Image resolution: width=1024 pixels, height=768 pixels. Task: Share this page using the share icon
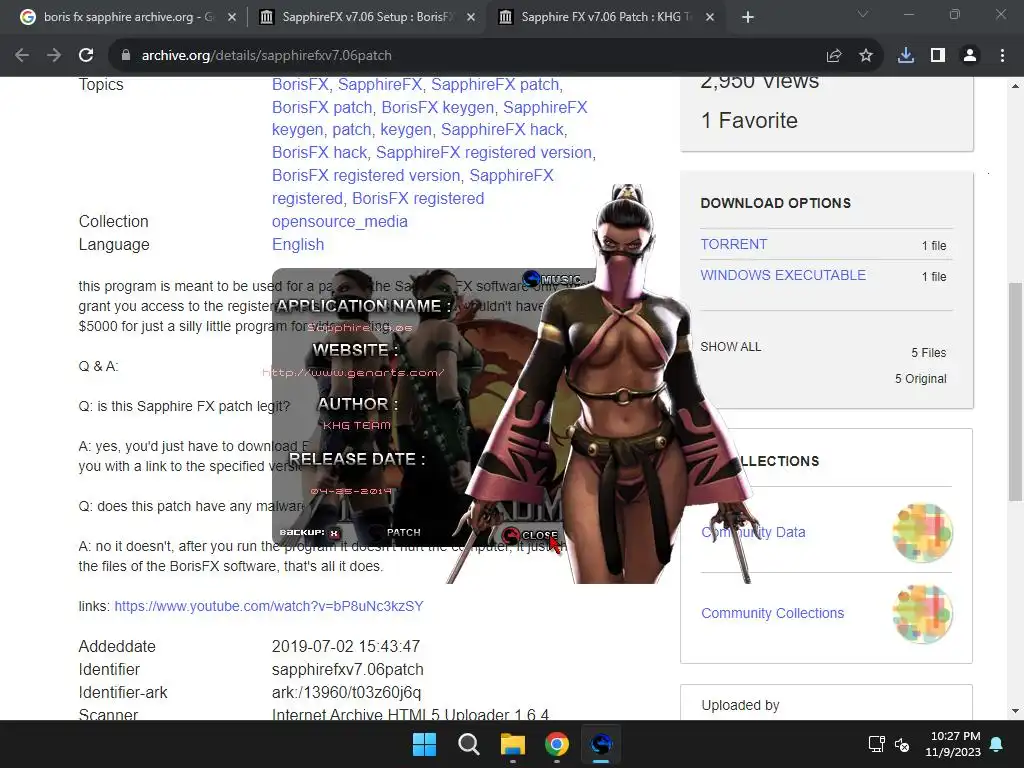(833, 56)
